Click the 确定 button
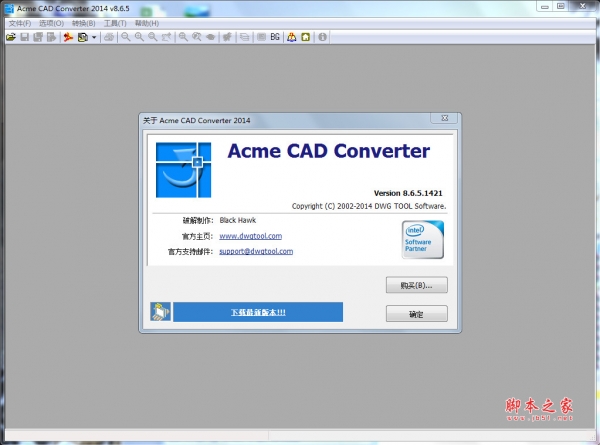The height and width of the screenshot is (445, 600). pos(416,314)
